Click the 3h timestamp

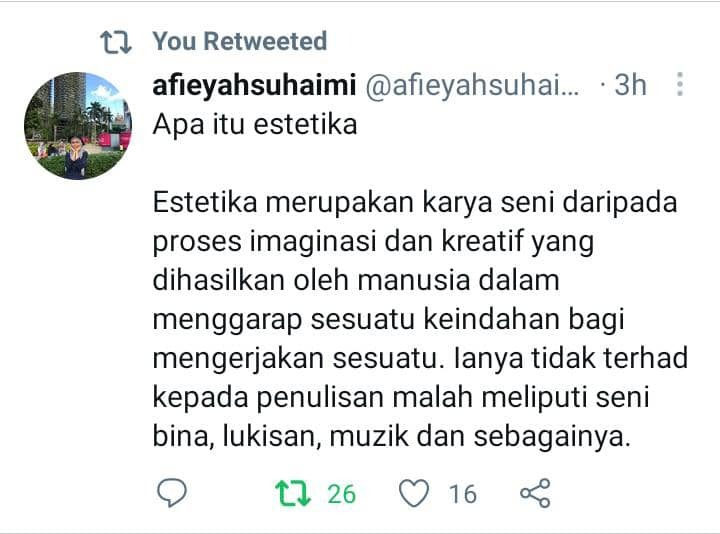(x=630, y=85)
